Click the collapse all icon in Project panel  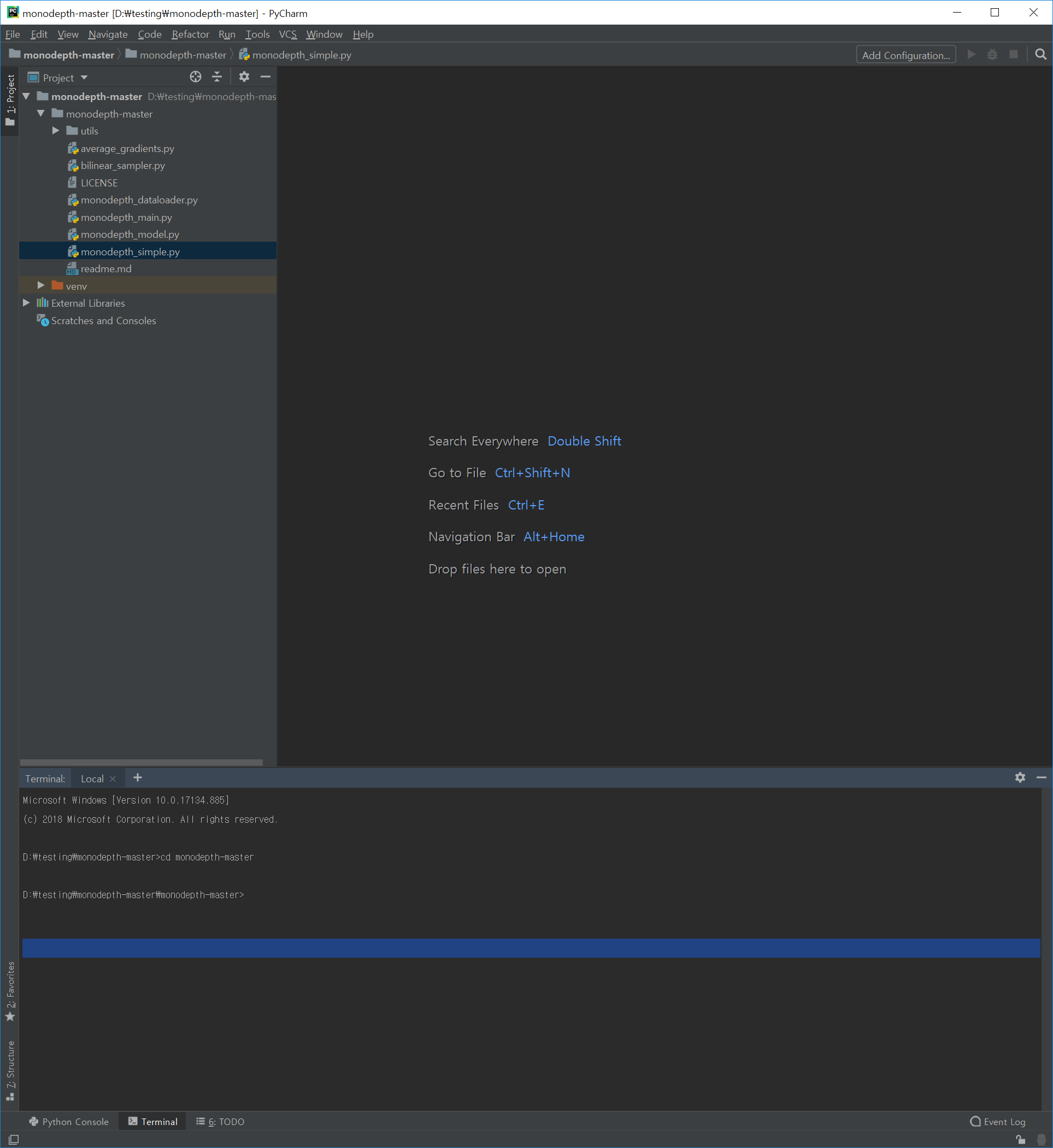(217, 77)
